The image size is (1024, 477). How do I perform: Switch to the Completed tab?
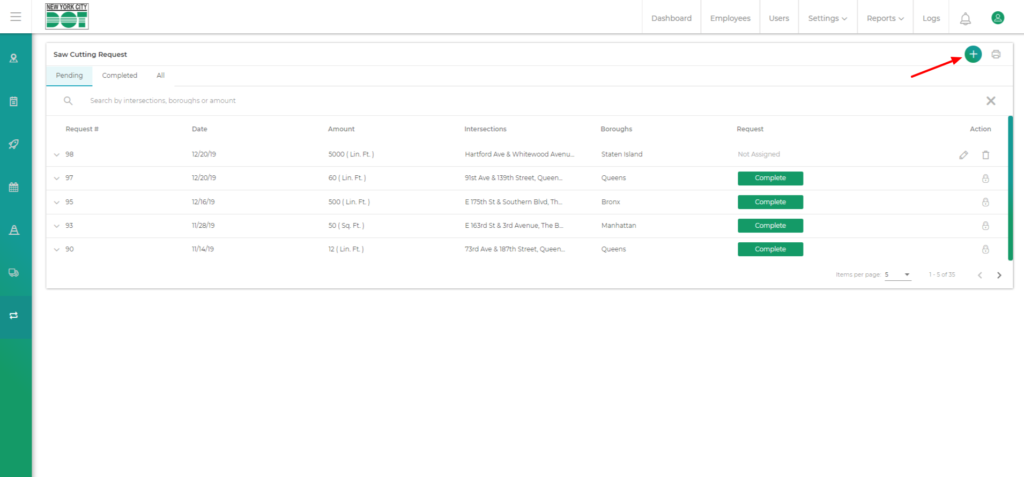tap(120, 75)
